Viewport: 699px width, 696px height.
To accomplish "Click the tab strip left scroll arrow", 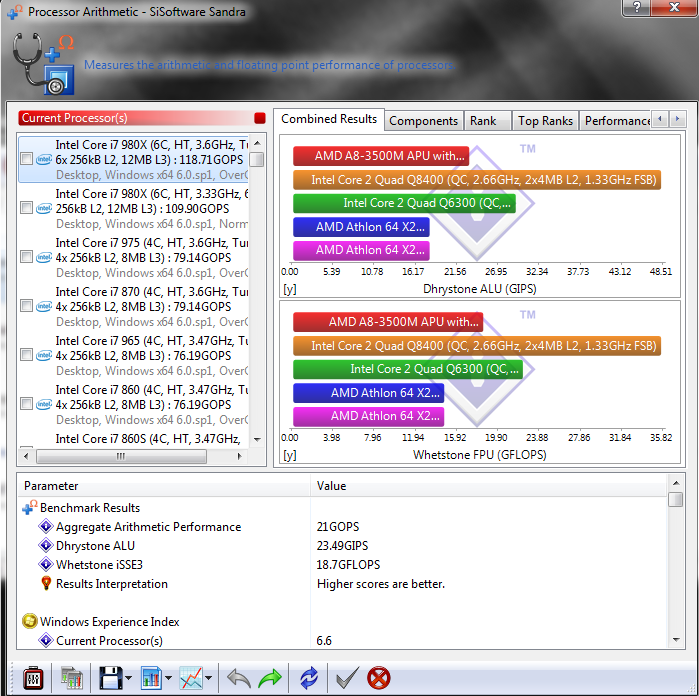I will (660, 119).
